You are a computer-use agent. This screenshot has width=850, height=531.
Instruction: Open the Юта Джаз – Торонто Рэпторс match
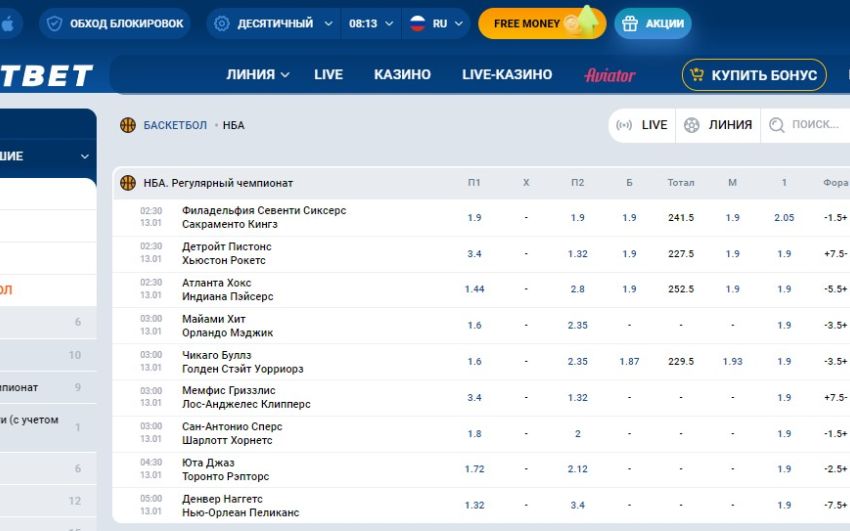226,469
